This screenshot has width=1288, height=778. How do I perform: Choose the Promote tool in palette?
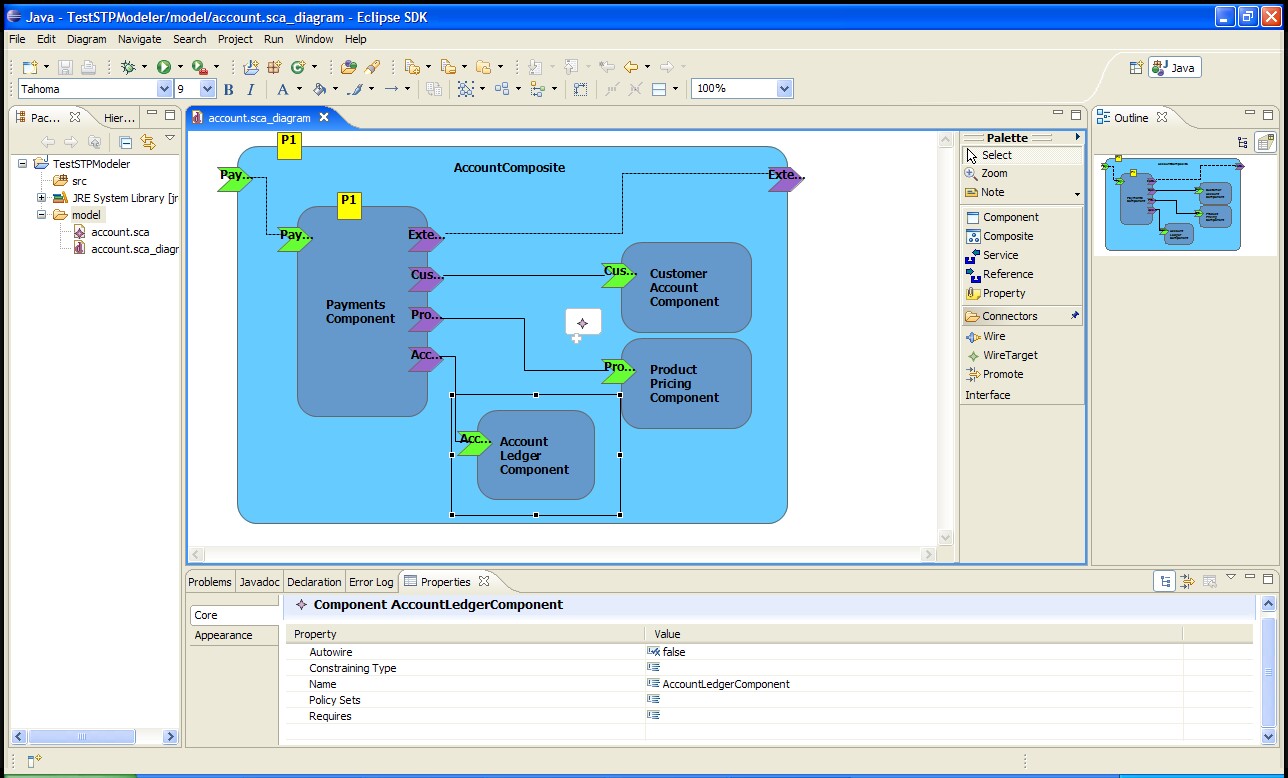(x=1002, y=374)
